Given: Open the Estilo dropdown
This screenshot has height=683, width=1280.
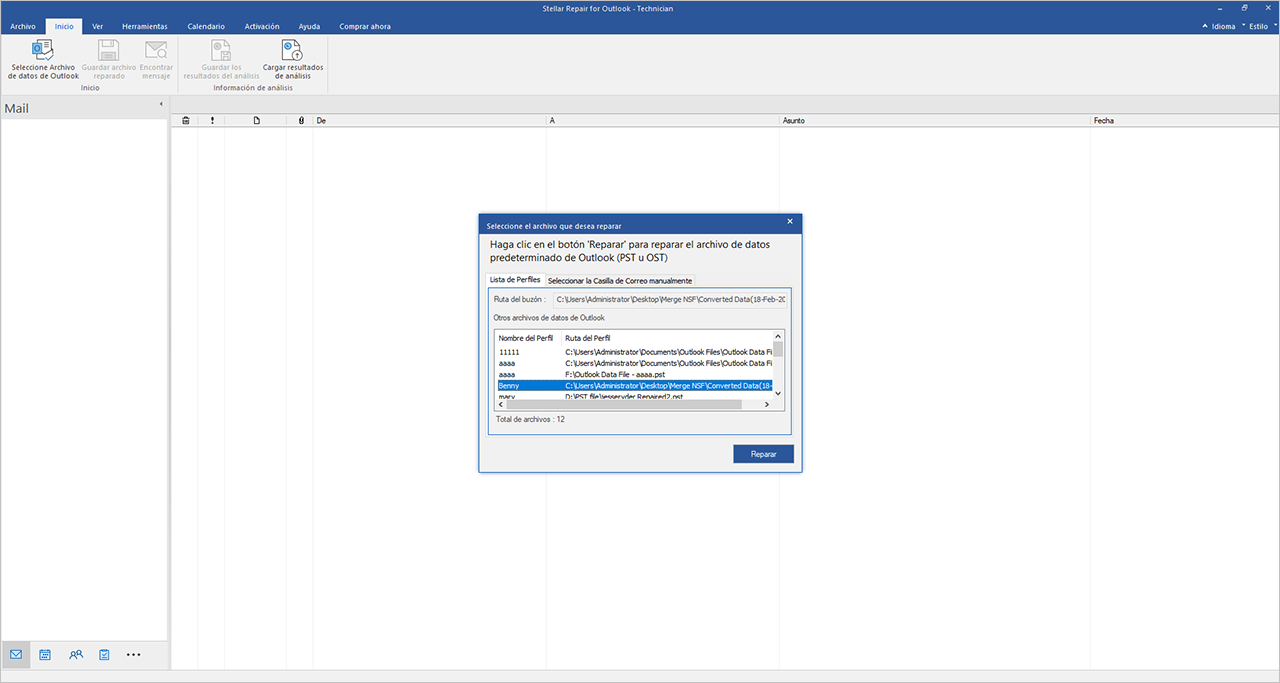Looking at the screenshot, I should (1257, 27).
